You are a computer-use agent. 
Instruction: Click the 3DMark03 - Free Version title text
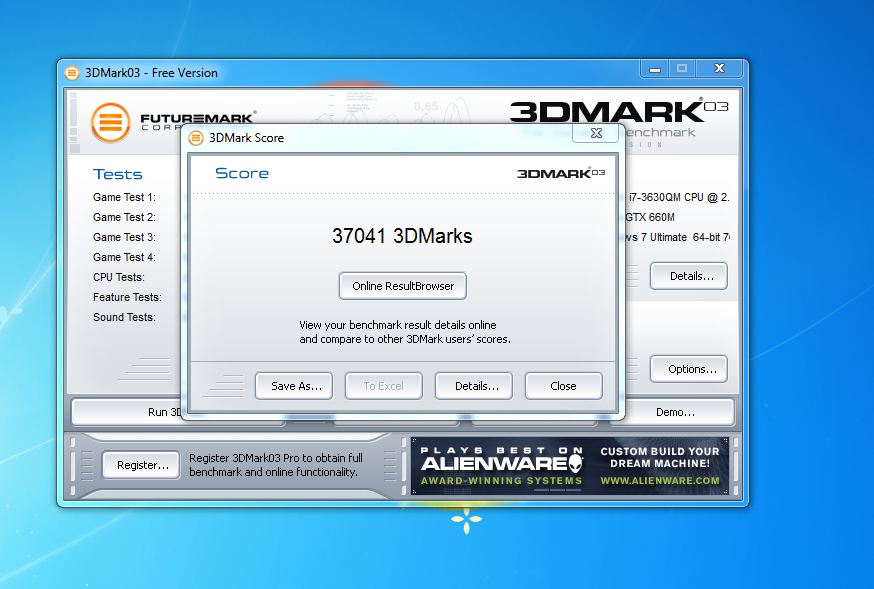click(x=151, y=73)
